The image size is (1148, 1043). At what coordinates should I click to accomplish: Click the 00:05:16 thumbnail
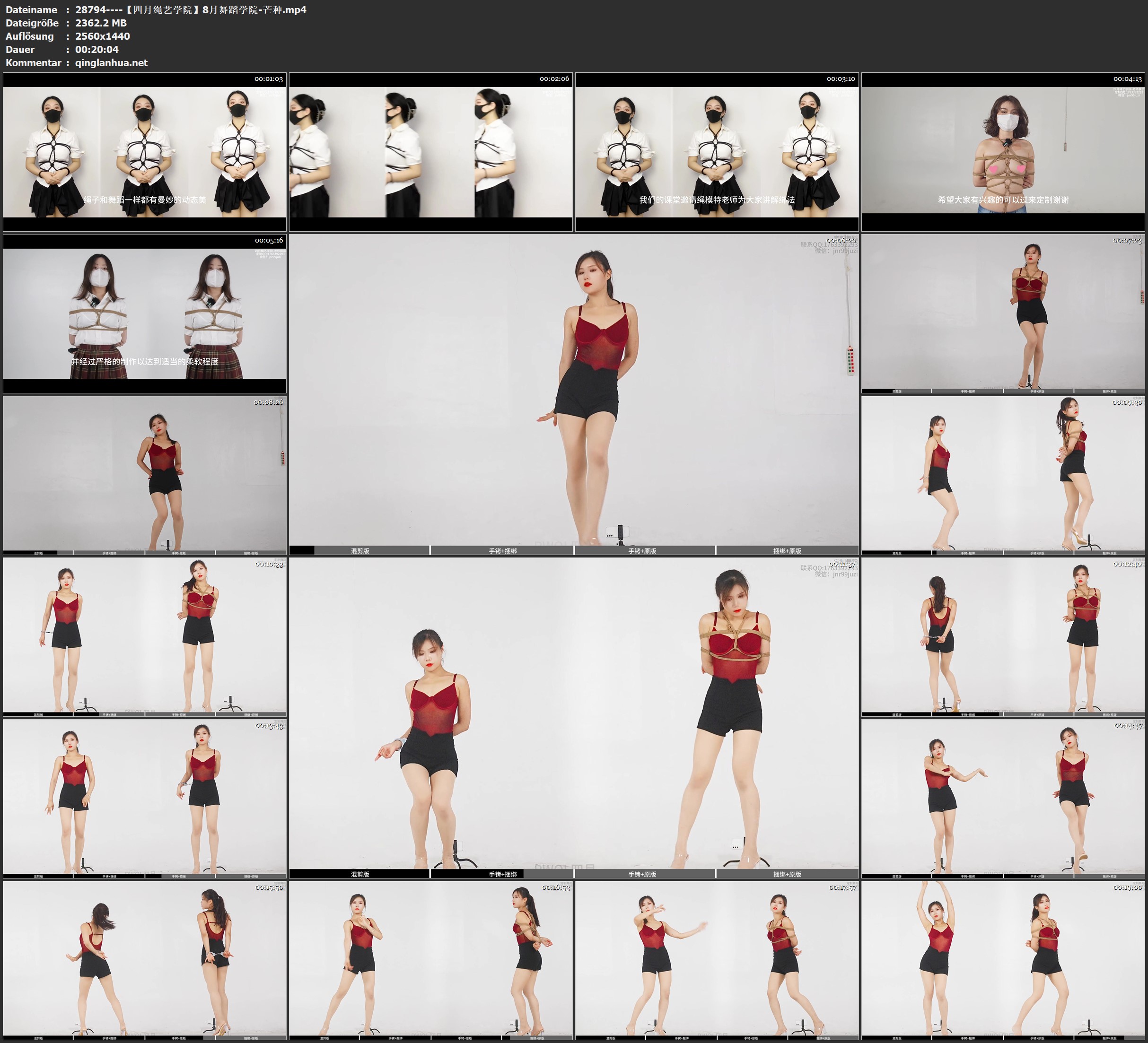click(x=145, y=313)
